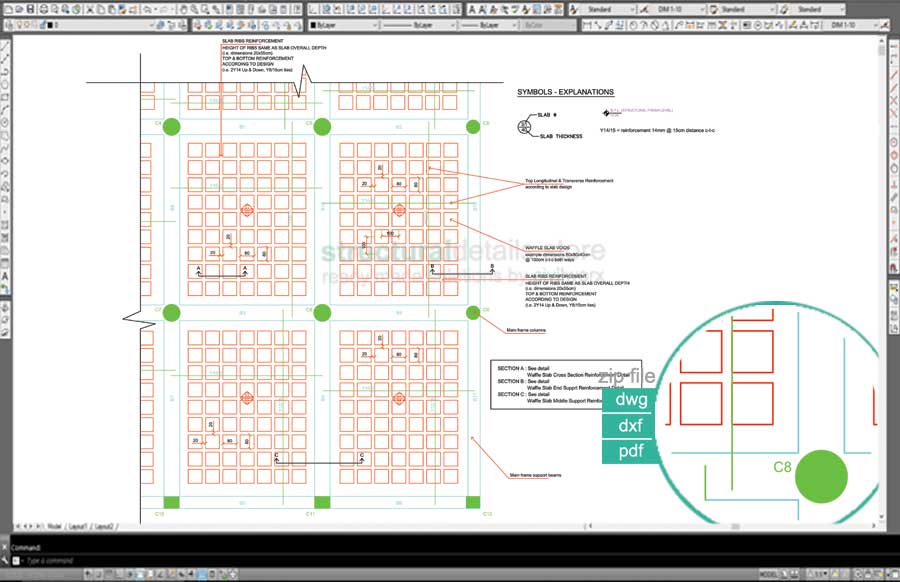The height and width of the screenshot is (582, 900).
Task: Click the New drawing icon
Action: click(x=8, y=9)
